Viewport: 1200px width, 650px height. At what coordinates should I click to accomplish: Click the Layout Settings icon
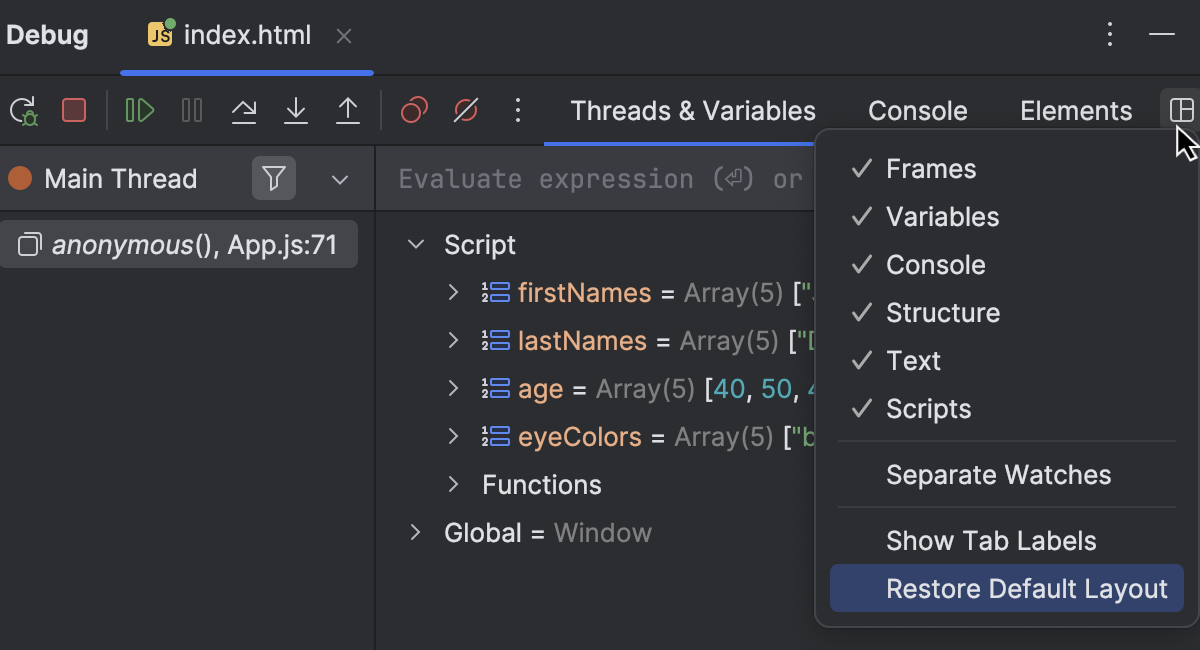[1181, 110]
